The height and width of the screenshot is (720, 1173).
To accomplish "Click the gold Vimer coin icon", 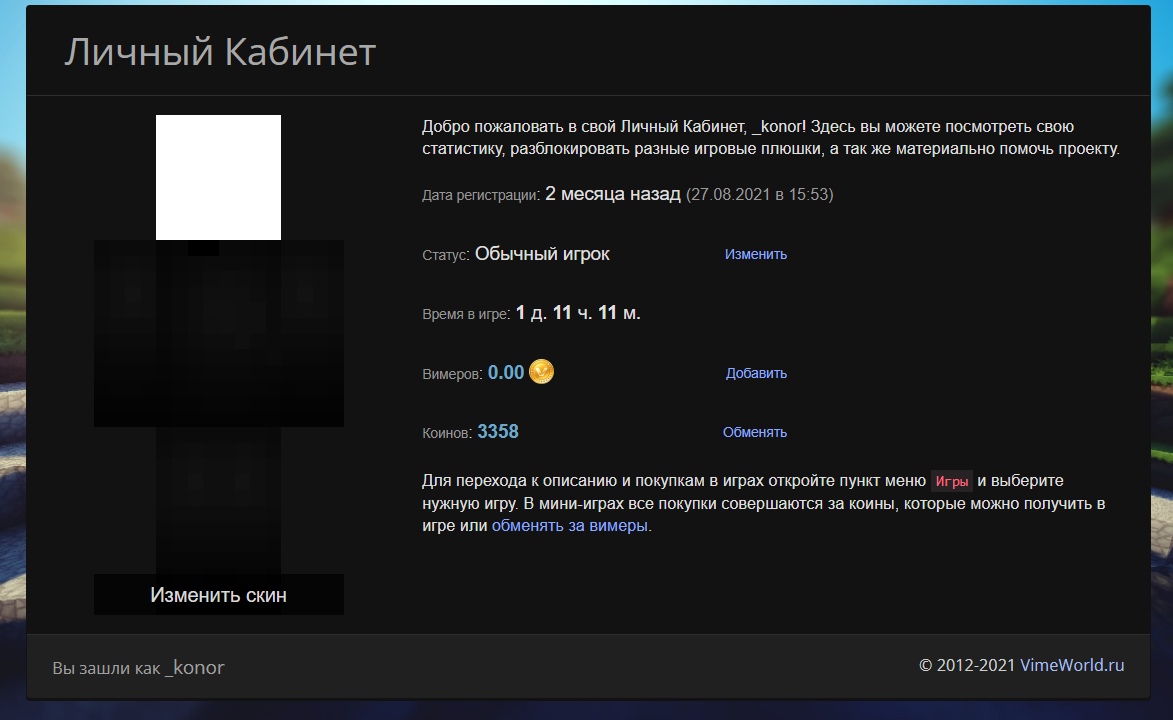I will coord(541,371).
